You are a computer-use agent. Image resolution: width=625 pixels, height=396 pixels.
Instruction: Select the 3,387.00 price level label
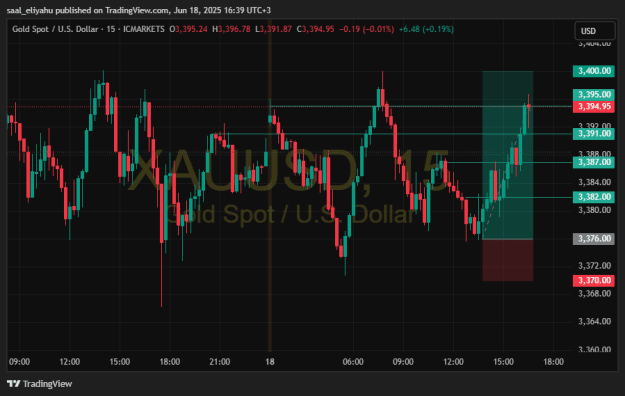click(x=594, y=162)
